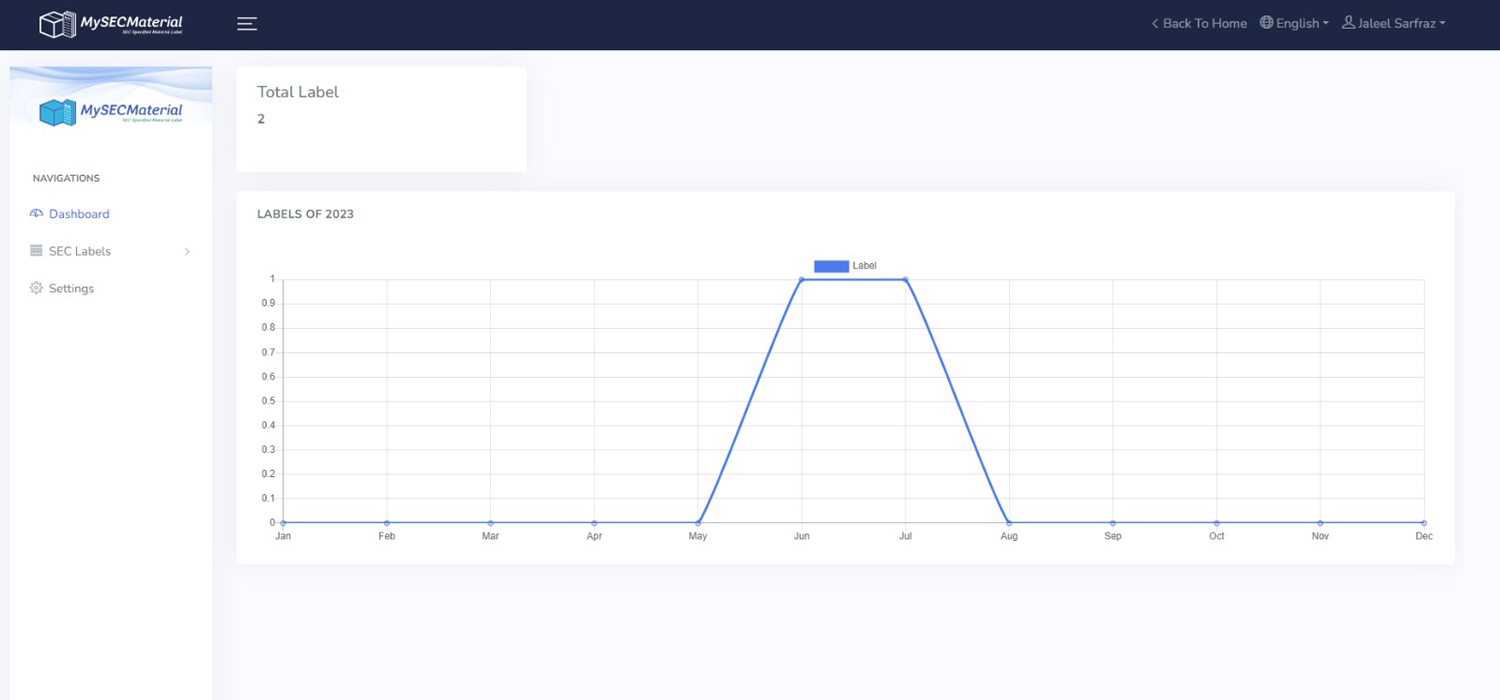Select Settings in the navigation menu

point(71,288)
